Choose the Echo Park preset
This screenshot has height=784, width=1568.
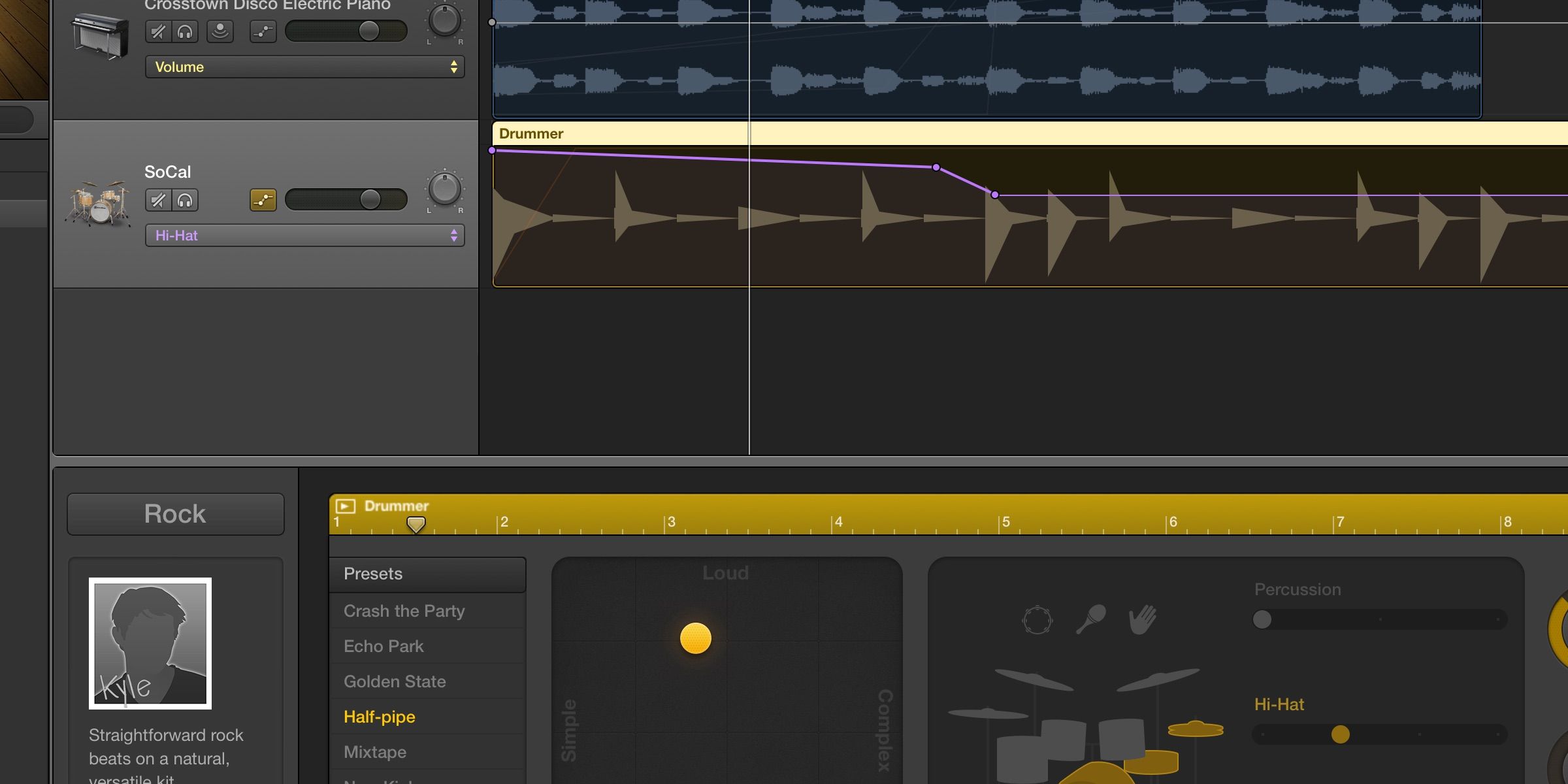427,646
